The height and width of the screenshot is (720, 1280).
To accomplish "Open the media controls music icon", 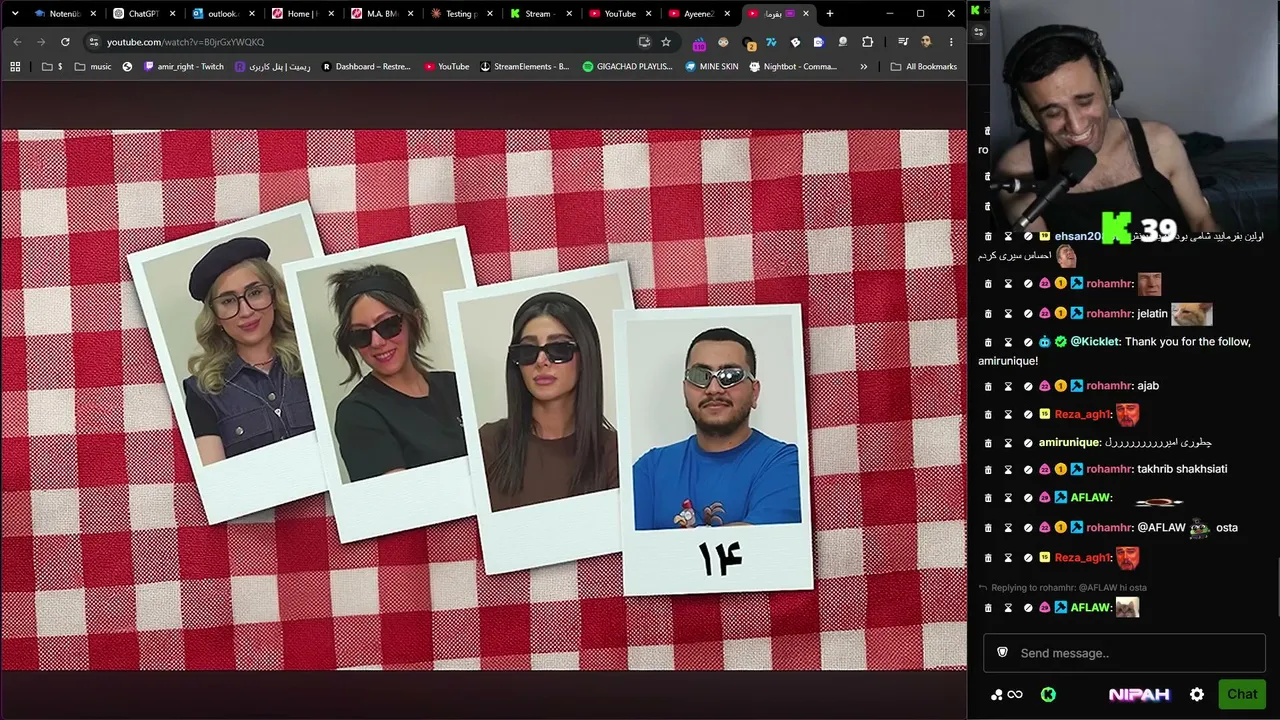I will click(903, 42).
